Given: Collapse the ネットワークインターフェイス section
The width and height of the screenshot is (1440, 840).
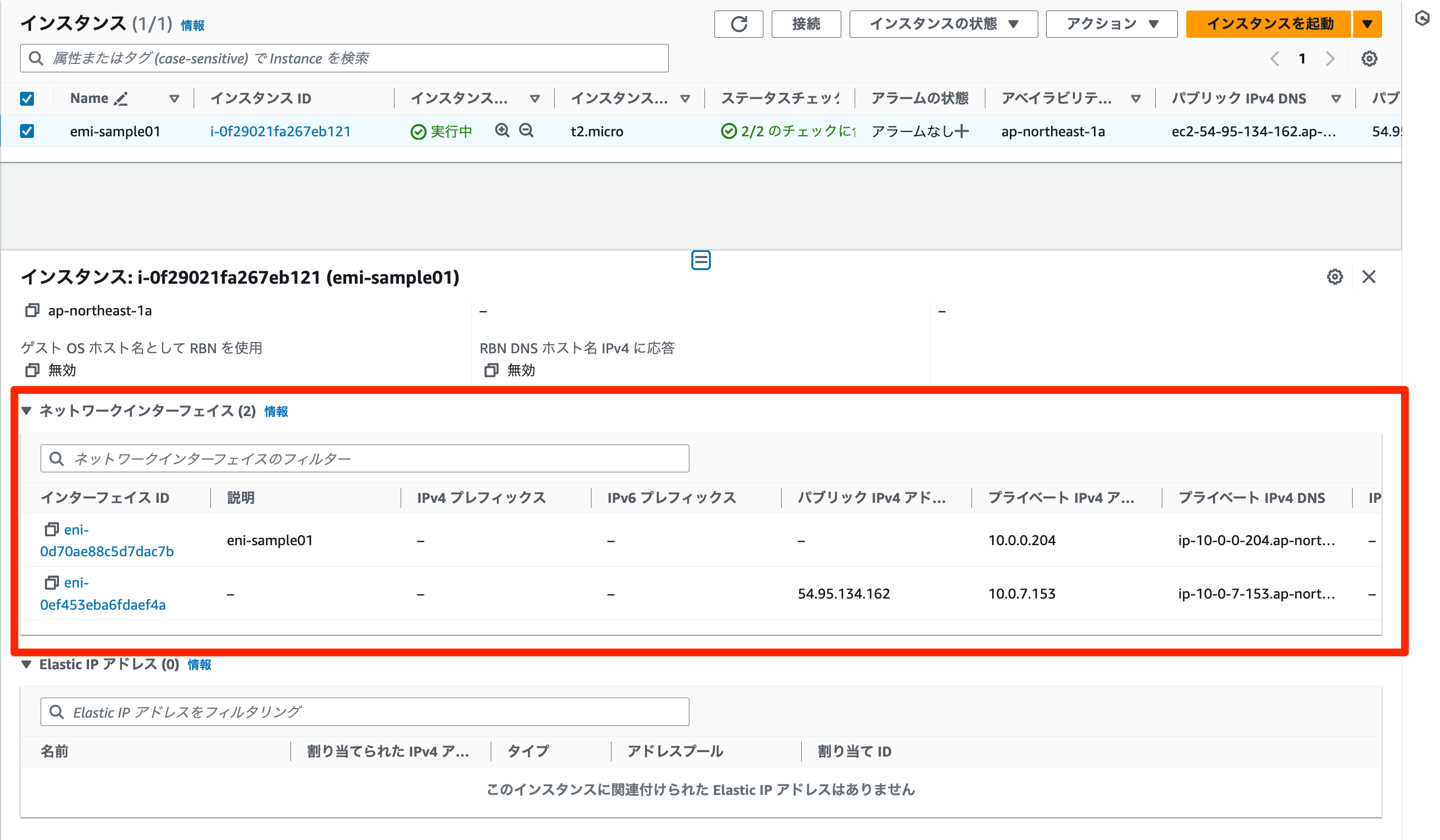Looking at the screenshot, I should pos(26,411).
